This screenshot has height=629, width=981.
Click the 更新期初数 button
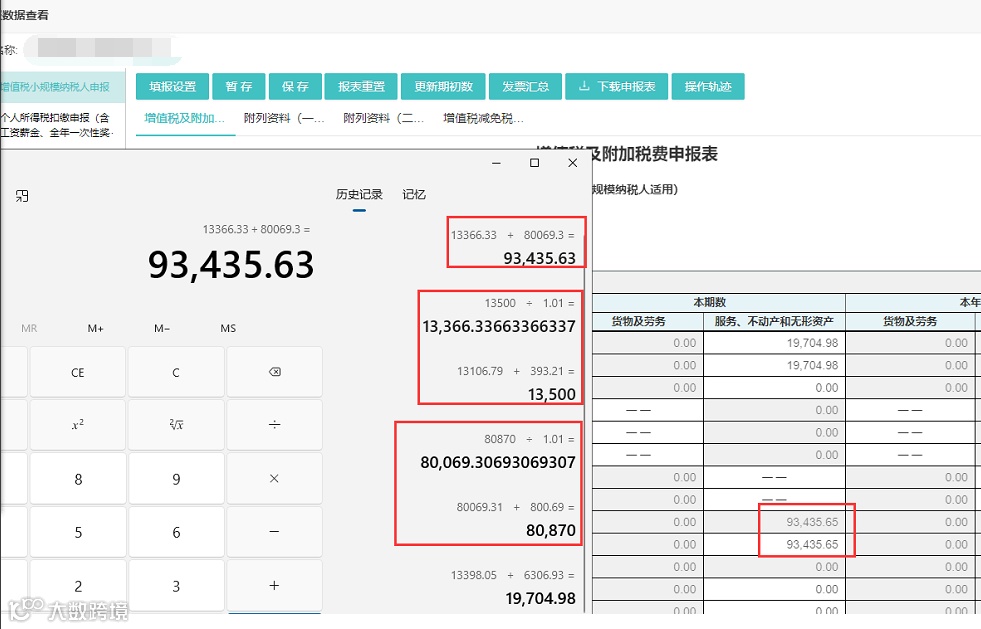[443, 86]
